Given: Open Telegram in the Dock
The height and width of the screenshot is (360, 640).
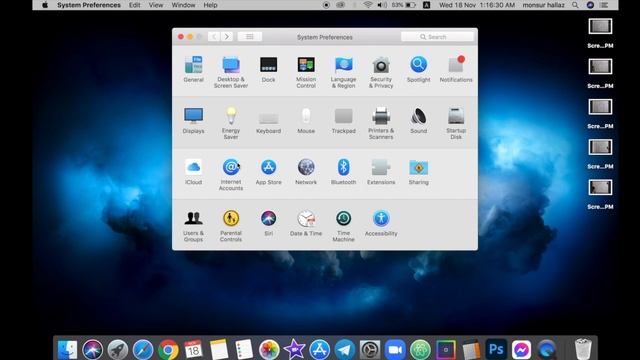Looking at the screenshot, I should 345,349.
